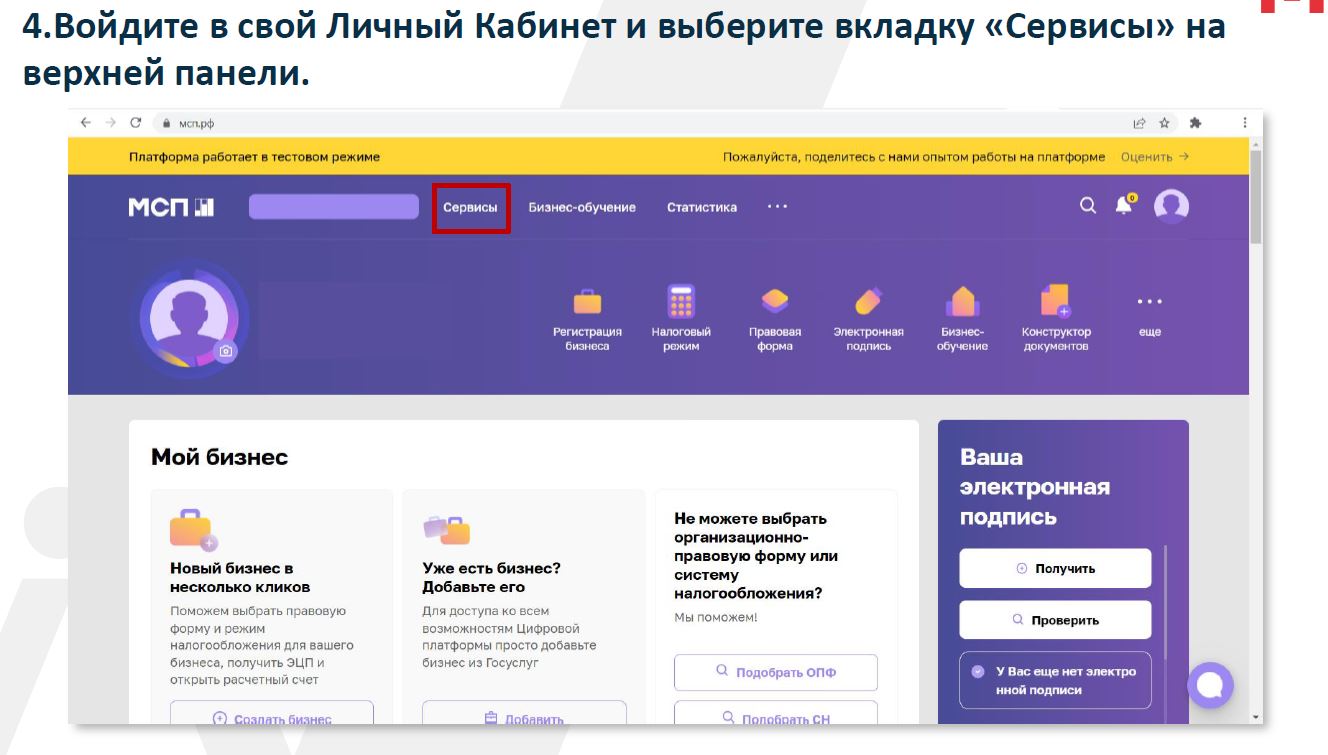Open the Статистика tab
1328x755 pixels.
702,207
